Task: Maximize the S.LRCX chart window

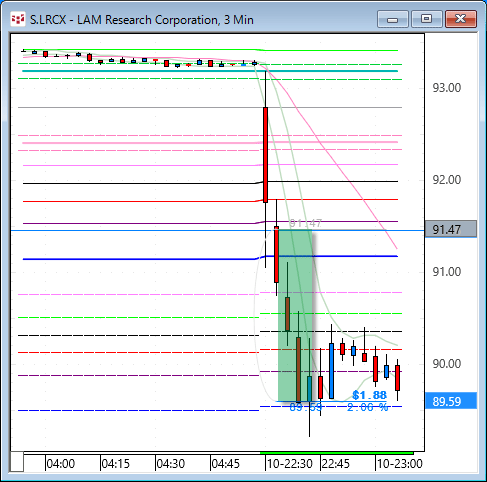Action: click(x=426, y=19)
